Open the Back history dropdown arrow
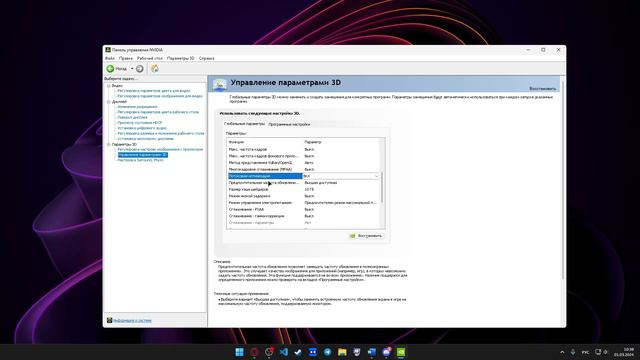This screenshot has height=360, width=640. pyautogui.click(x=132, y=69)
